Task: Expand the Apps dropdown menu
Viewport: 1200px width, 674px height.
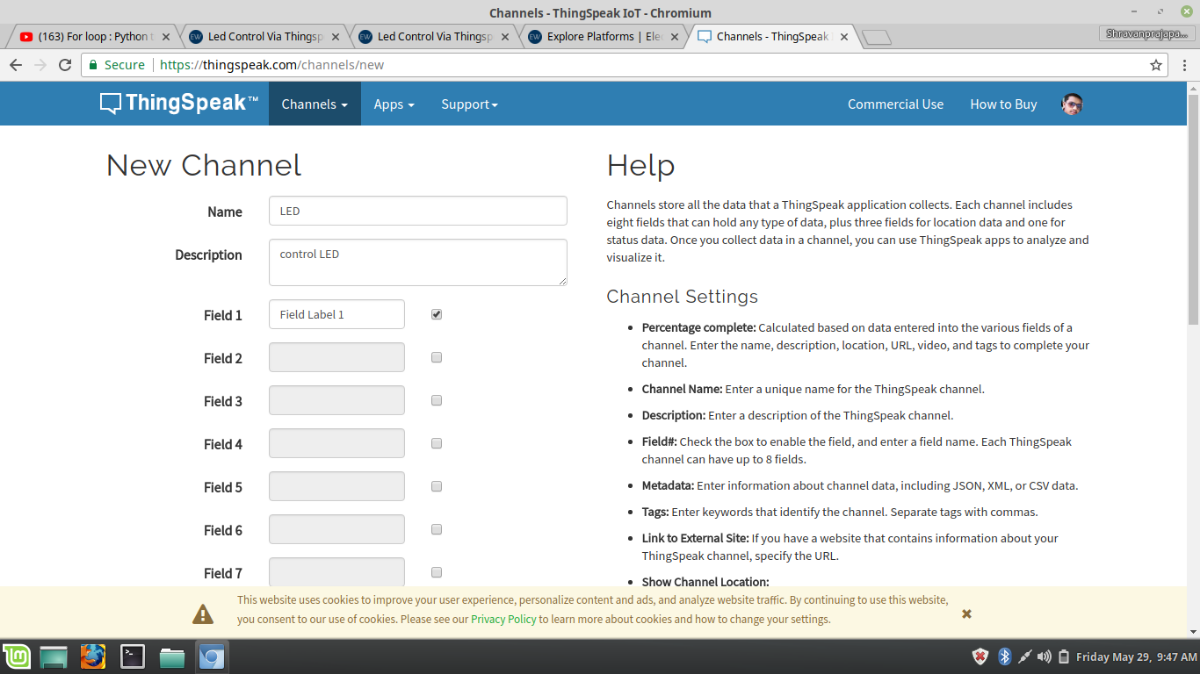Action: [393, 104]
